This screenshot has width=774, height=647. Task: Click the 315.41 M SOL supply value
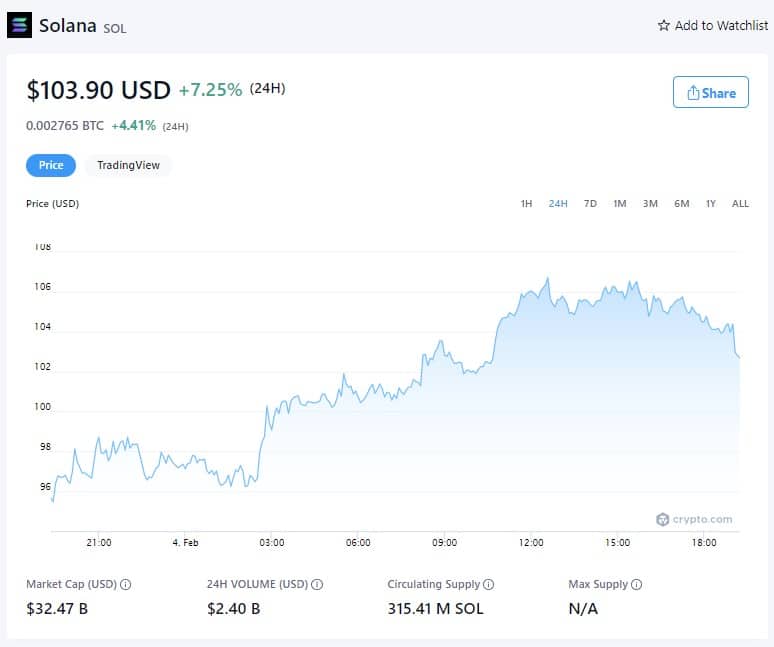435,609
